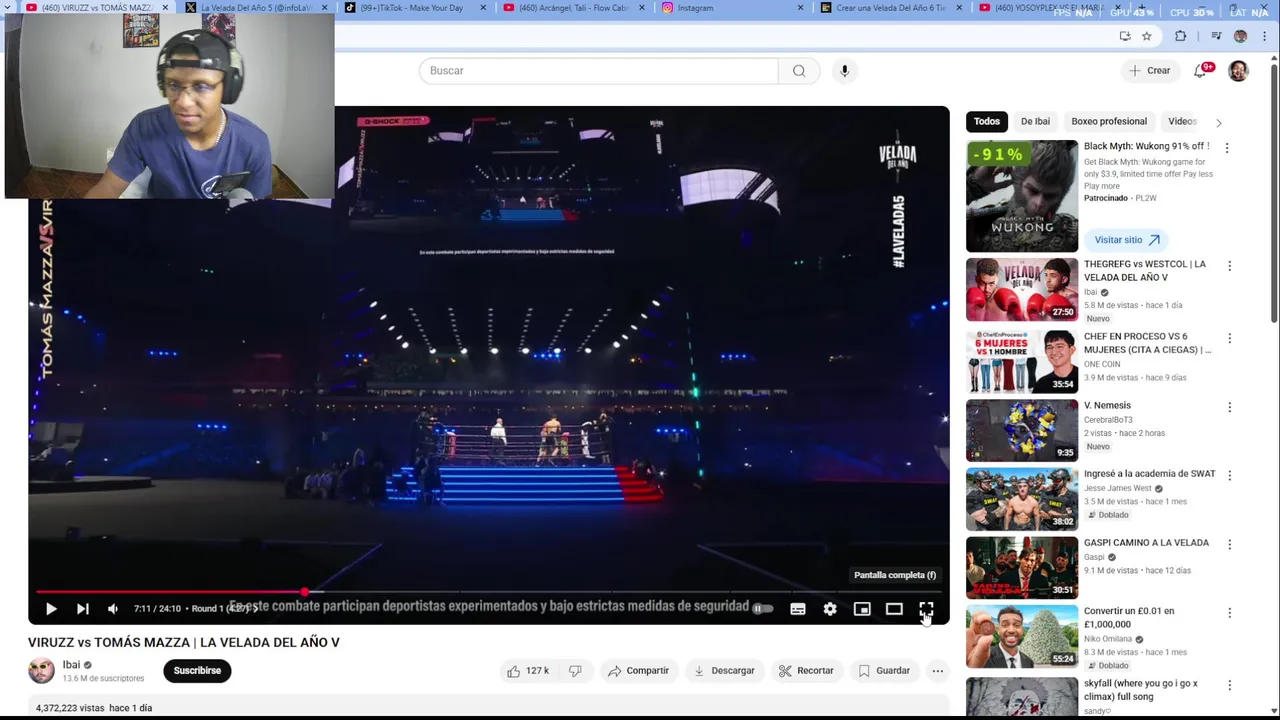Screen dimensions: 1280x720
Task: Select the De Ibai filter chip
Action: coord(1035,122)
